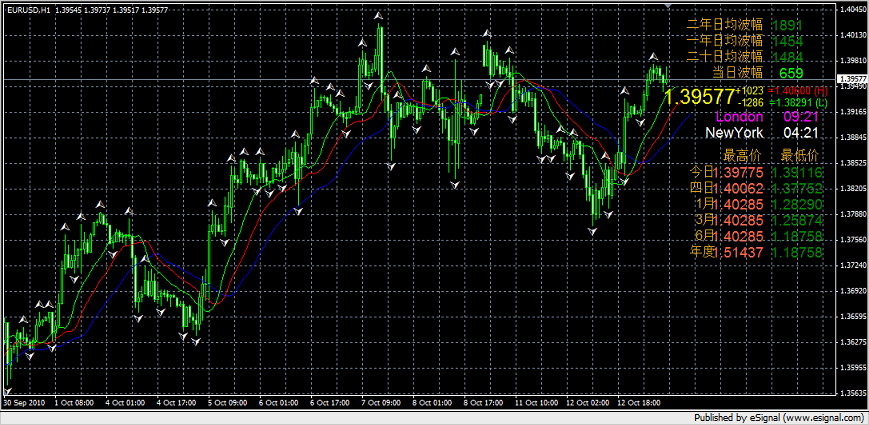This screenshot has width=869, height=425.
Task: Click the red =1.40600 (H) value
Action: point(799,90)
